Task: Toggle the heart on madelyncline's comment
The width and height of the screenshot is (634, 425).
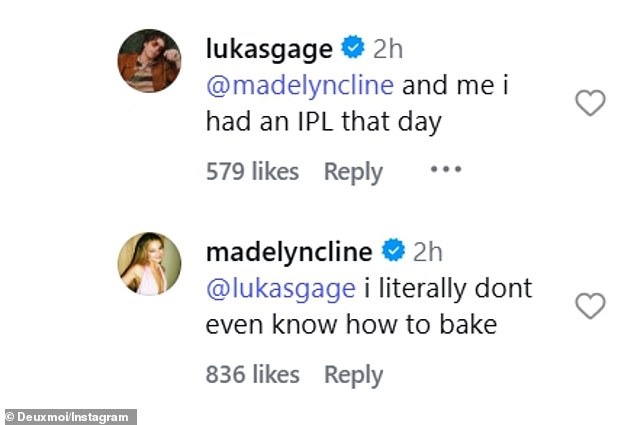Action: tap(591, 306)
